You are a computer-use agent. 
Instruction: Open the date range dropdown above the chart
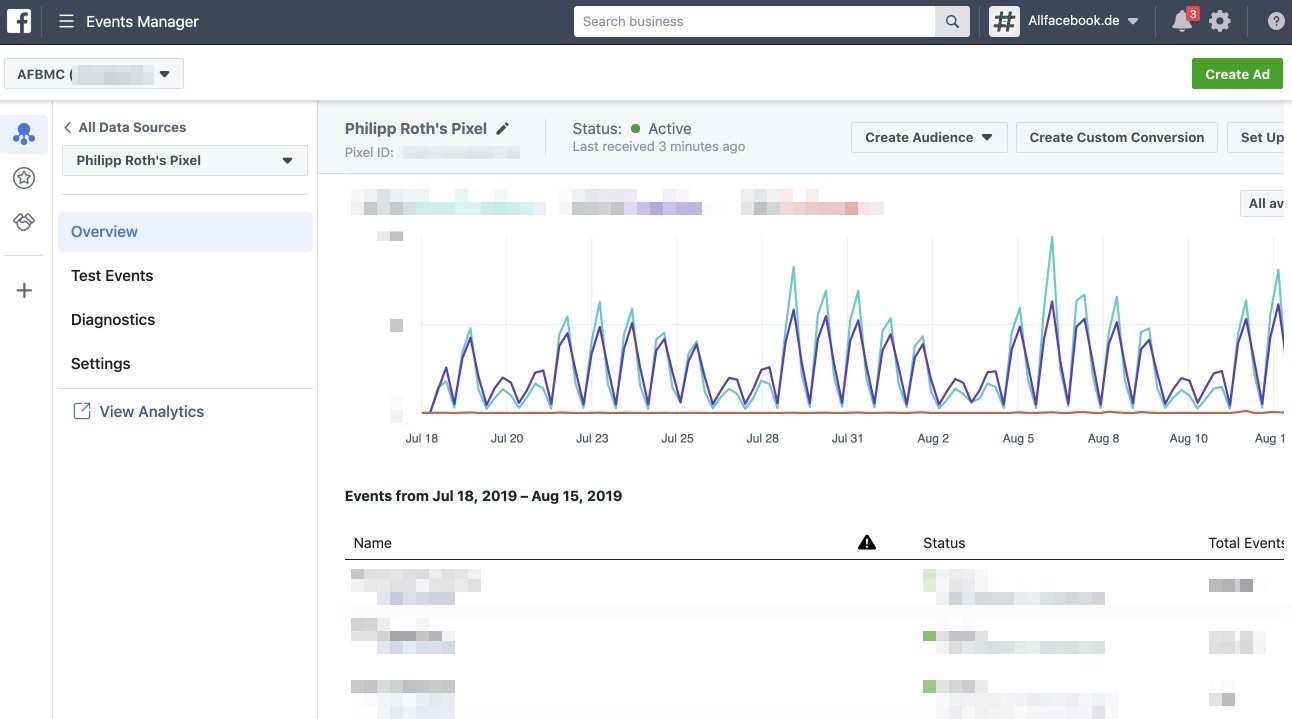[1262, 203]
